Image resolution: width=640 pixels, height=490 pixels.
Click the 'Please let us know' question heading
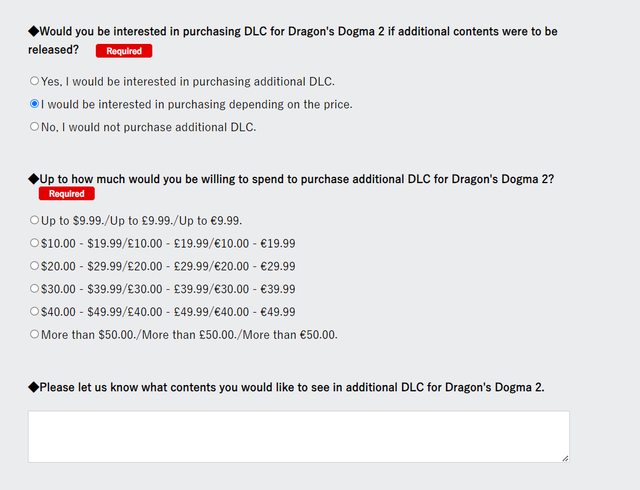click(x=291, y=387)
